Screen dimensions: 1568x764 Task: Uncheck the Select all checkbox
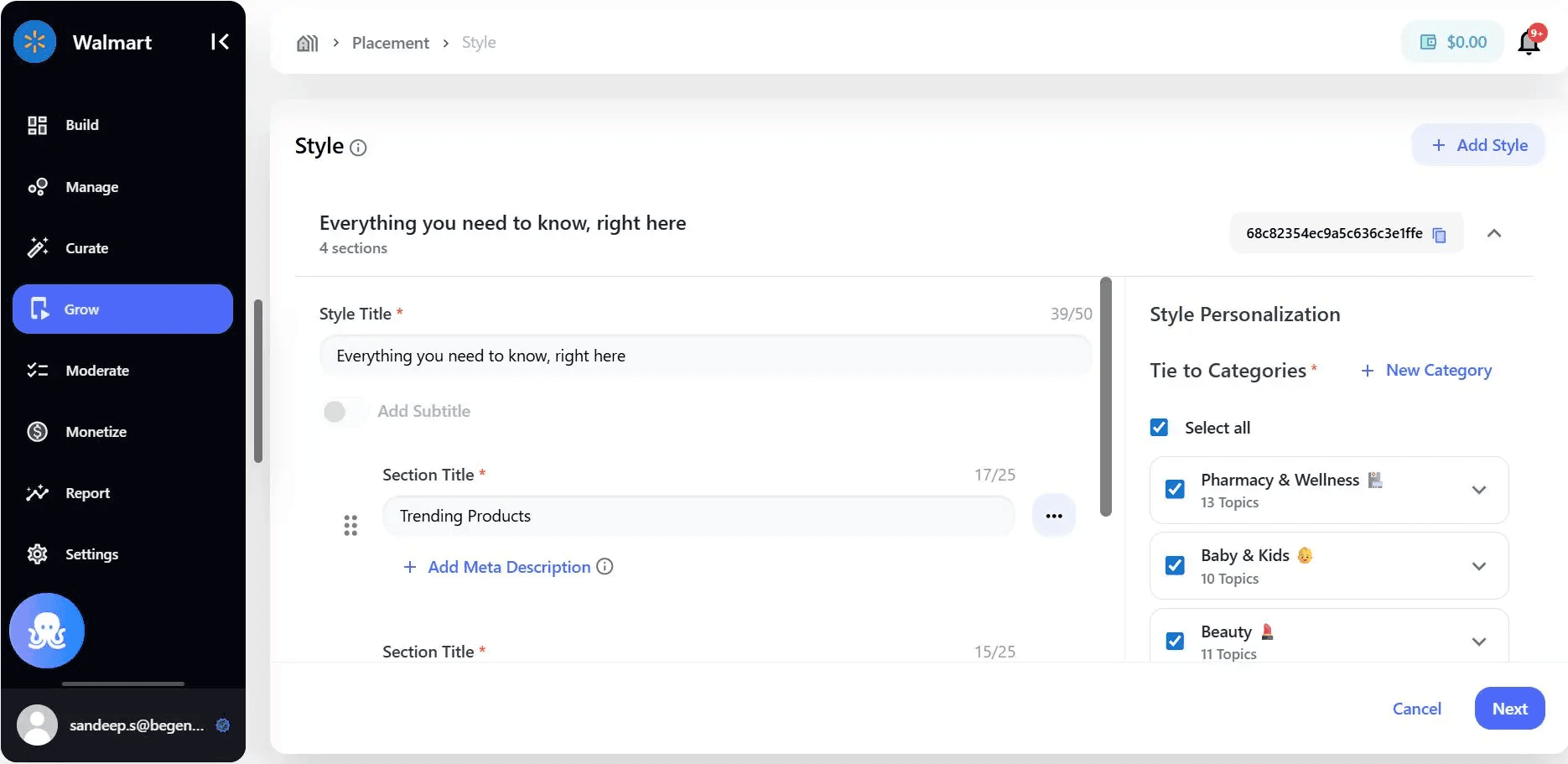coord(1159,428)
